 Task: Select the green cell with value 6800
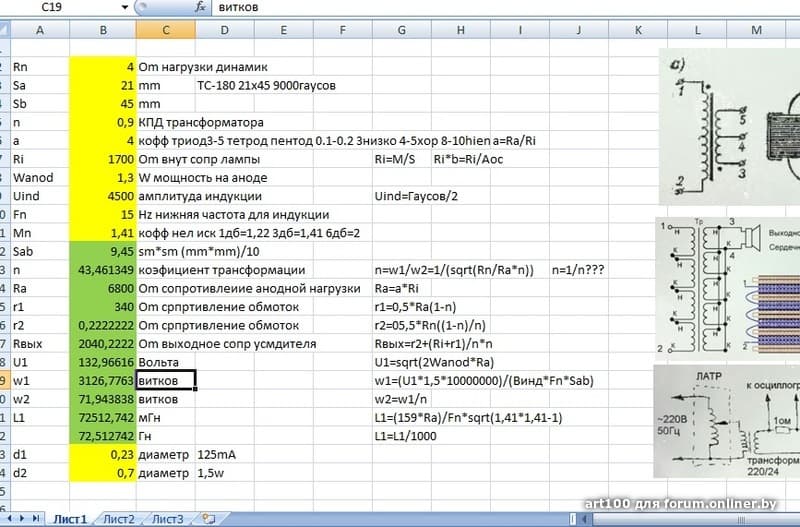[x=103, y=288]
